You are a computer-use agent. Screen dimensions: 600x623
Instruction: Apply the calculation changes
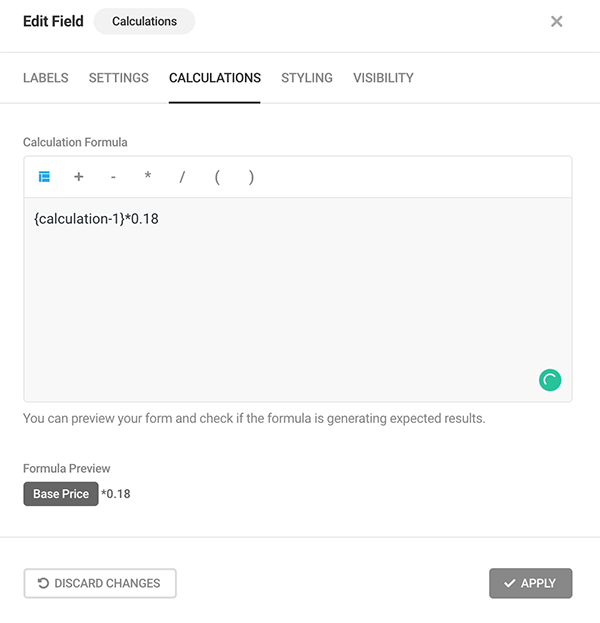530,583
